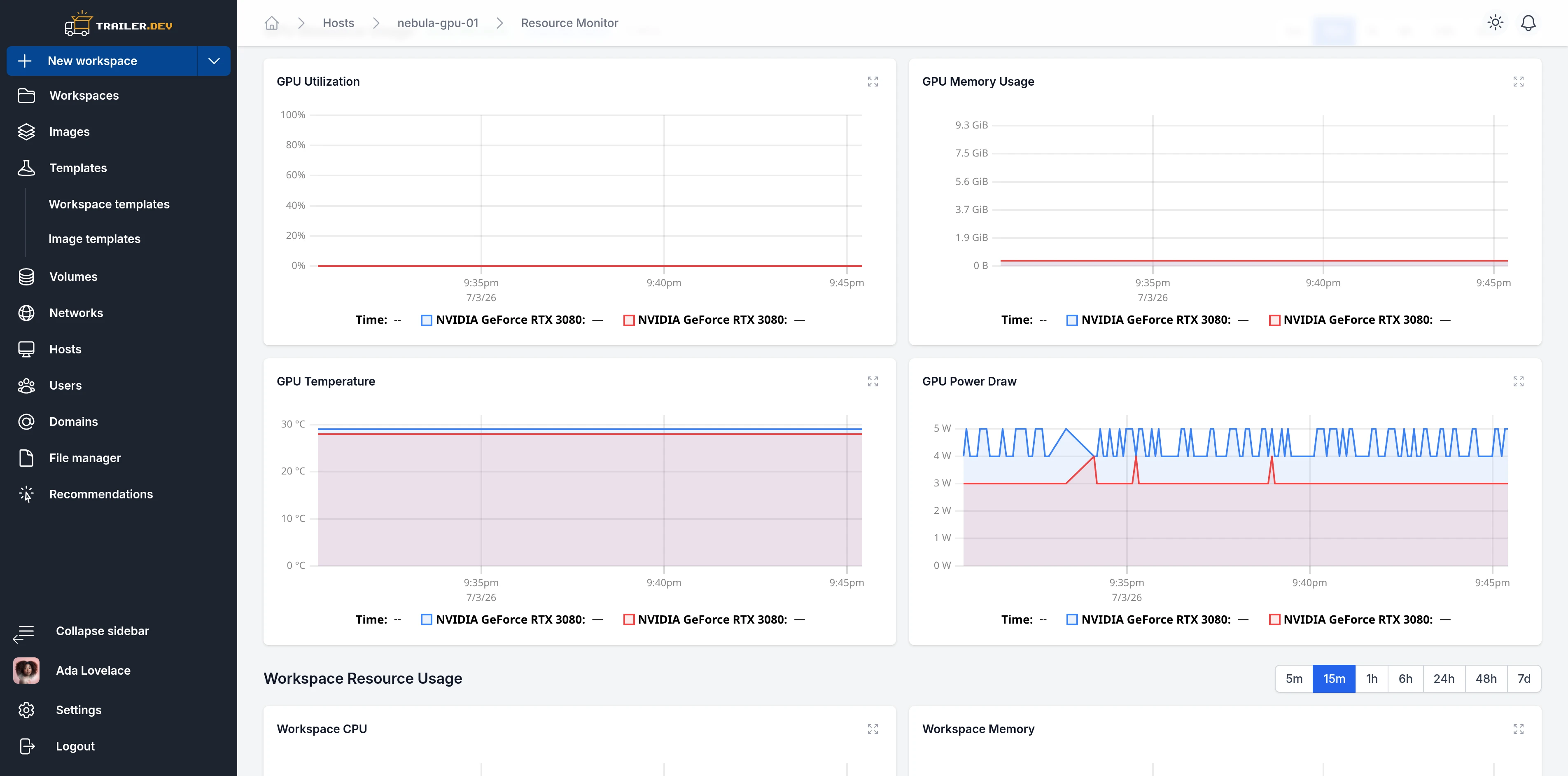The width and height of the screenshot is (1568, 776).
Task: Select the 48h time range
Action: click(1486, 678)
